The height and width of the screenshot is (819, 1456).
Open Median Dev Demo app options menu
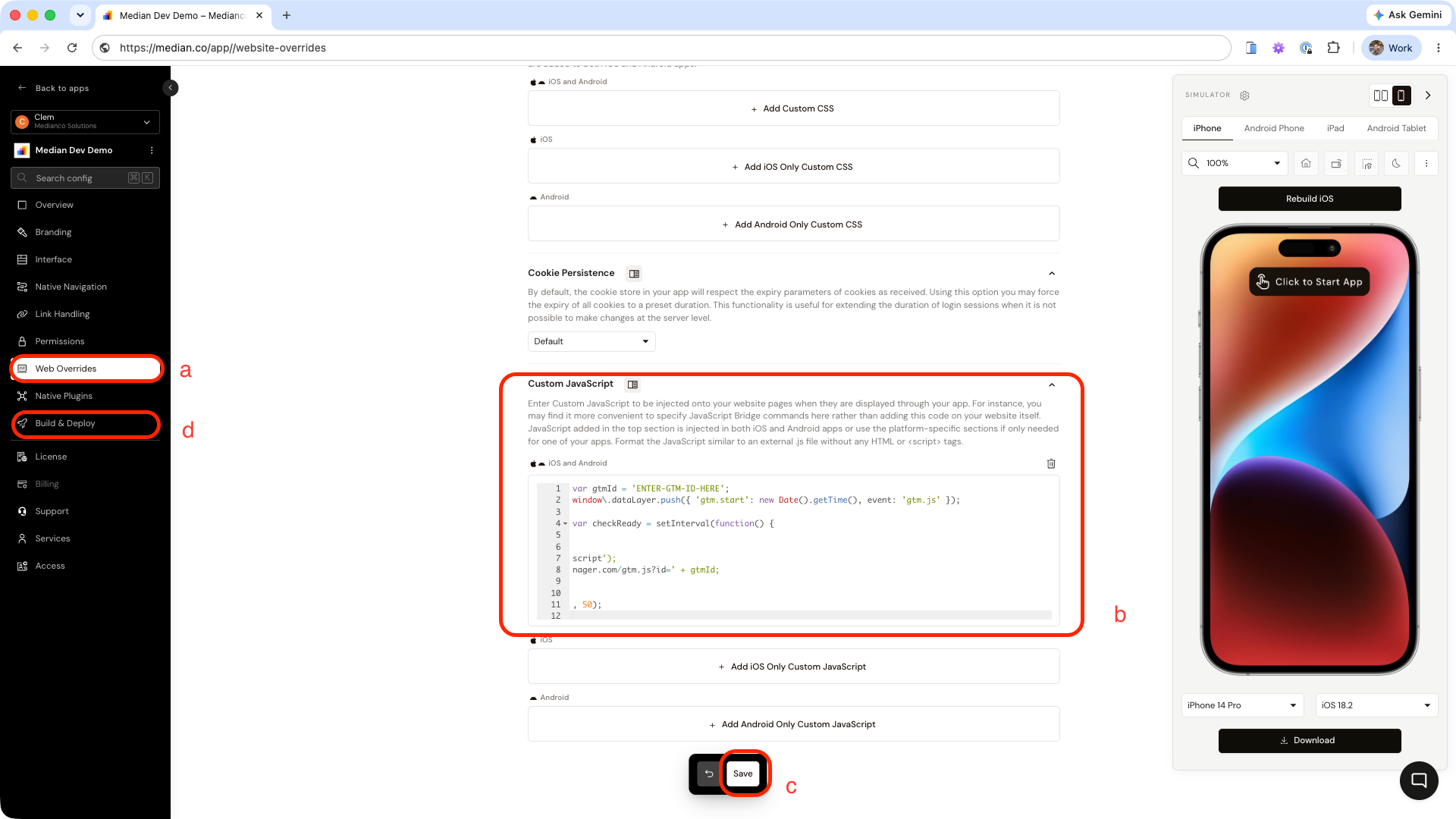tap(152, 150)
